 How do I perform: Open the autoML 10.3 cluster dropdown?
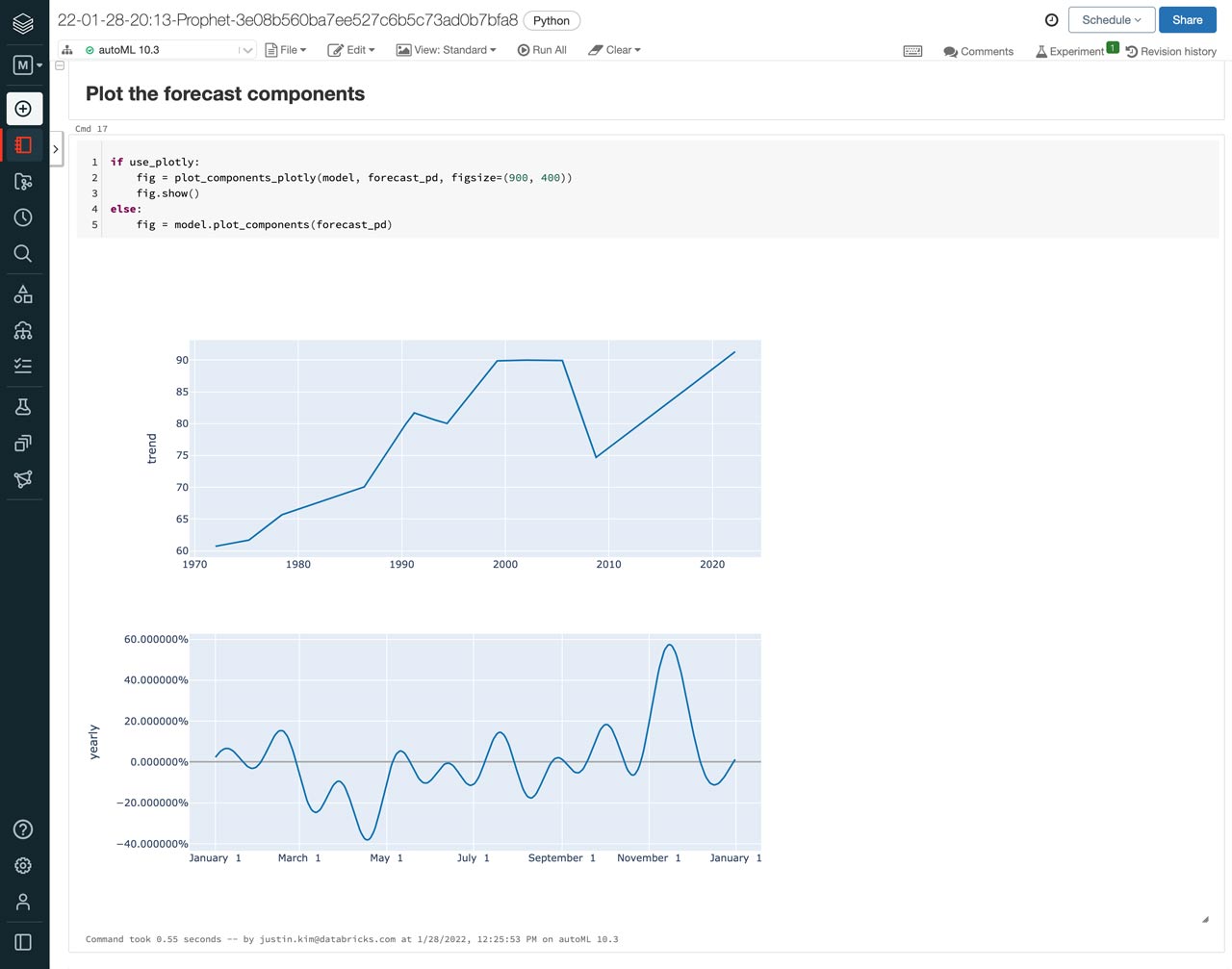(246, 50)
